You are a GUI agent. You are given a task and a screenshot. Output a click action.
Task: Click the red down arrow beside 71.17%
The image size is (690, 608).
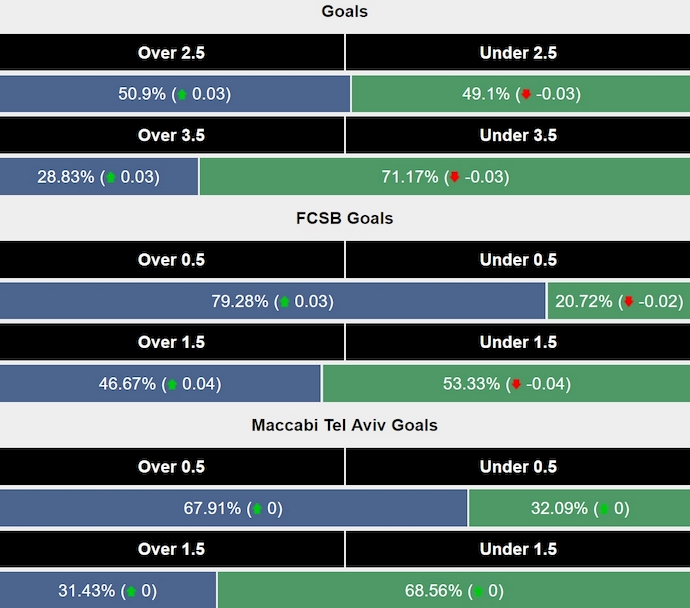pyautogui.click(x=454, y=177)
